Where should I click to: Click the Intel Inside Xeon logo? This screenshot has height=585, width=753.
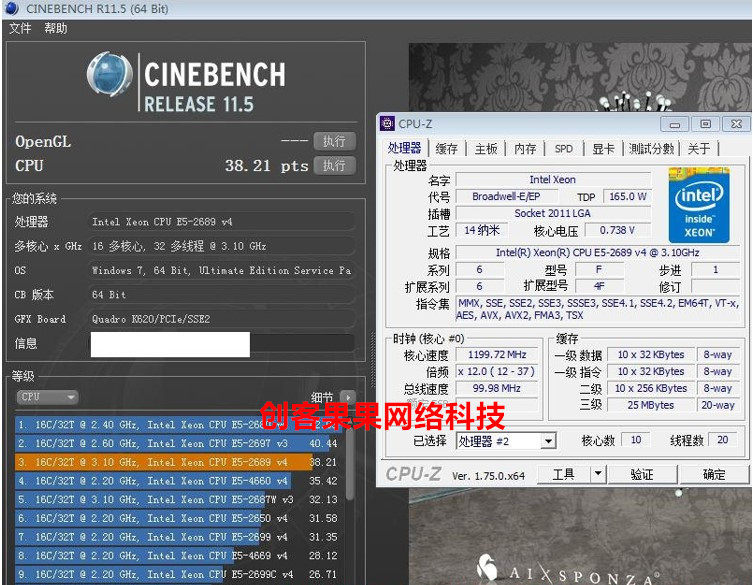tap(699, 205)
